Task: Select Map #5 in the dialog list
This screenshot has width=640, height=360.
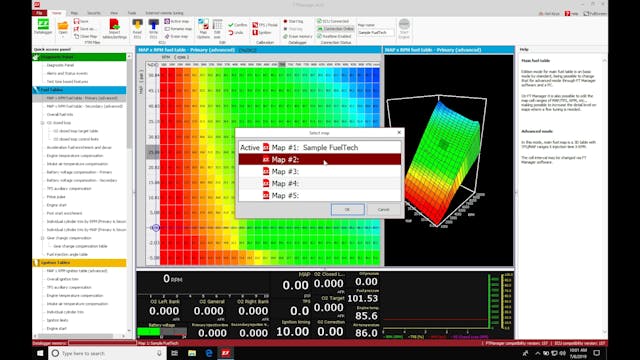Action: (x=320, y=196)
